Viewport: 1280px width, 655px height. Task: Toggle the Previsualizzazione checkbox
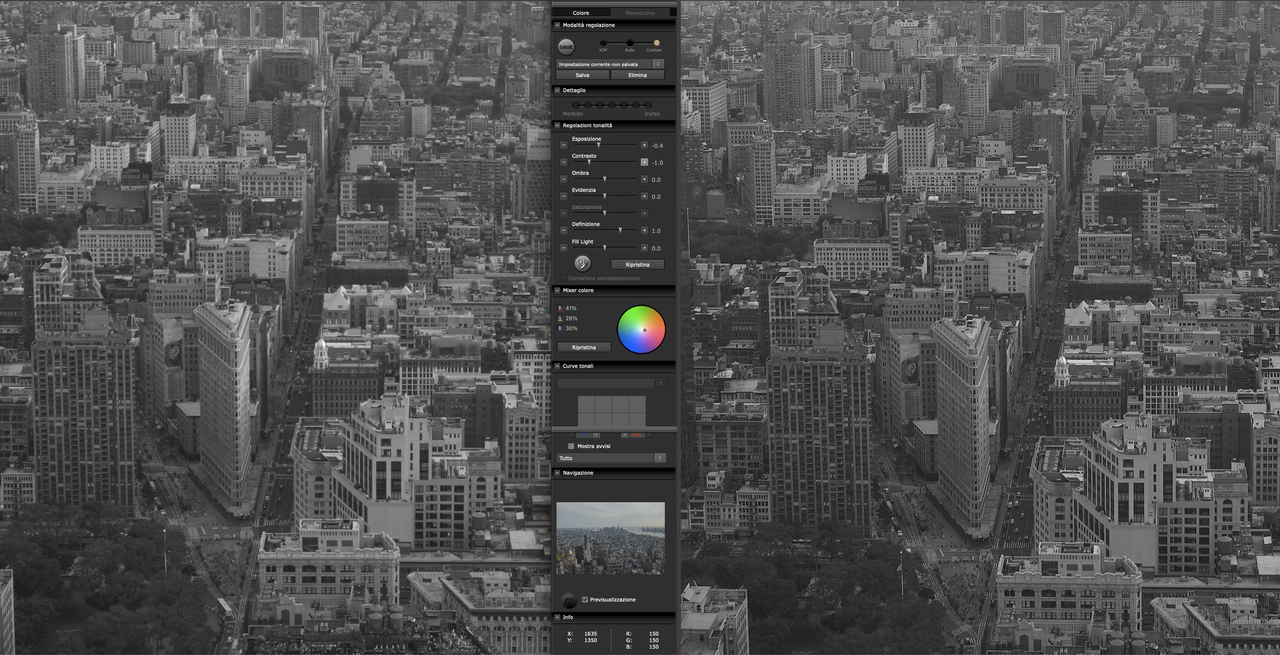tap(585, 599)
